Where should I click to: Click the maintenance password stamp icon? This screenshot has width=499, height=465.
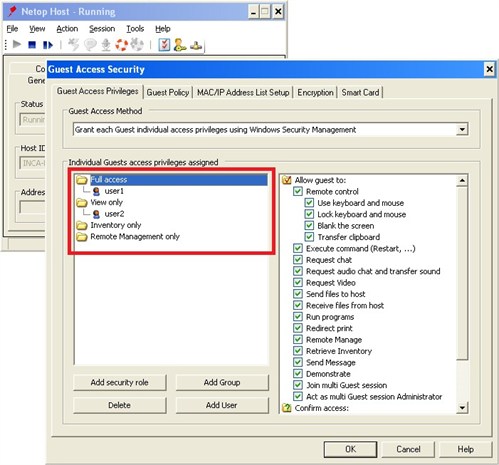pyautogui.click(x=196, y=45)
